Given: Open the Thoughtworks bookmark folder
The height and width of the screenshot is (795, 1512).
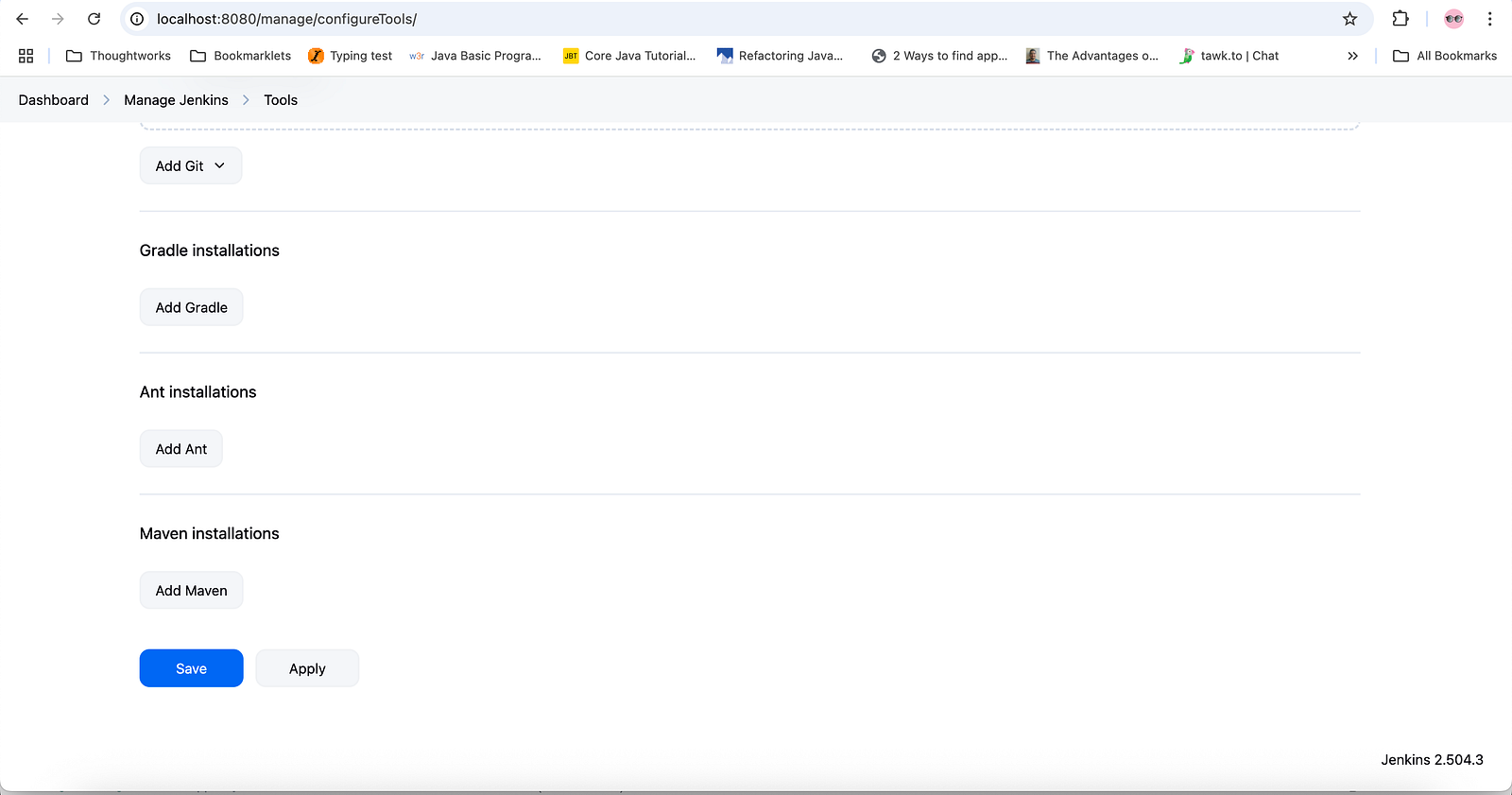Looking at the screenshot, I should [118, 56].
